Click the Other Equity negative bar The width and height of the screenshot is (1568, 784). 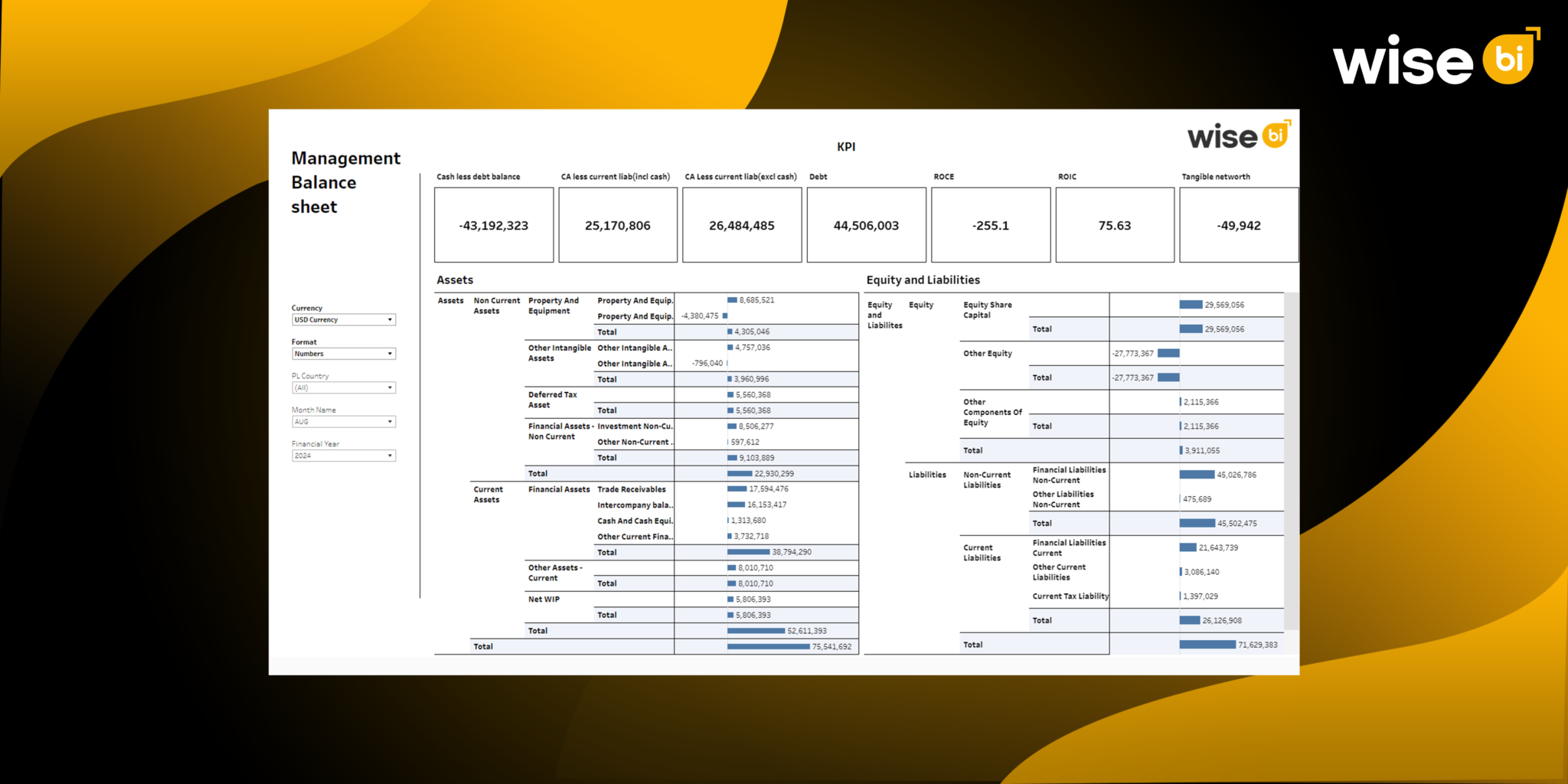click(1170, 353)
